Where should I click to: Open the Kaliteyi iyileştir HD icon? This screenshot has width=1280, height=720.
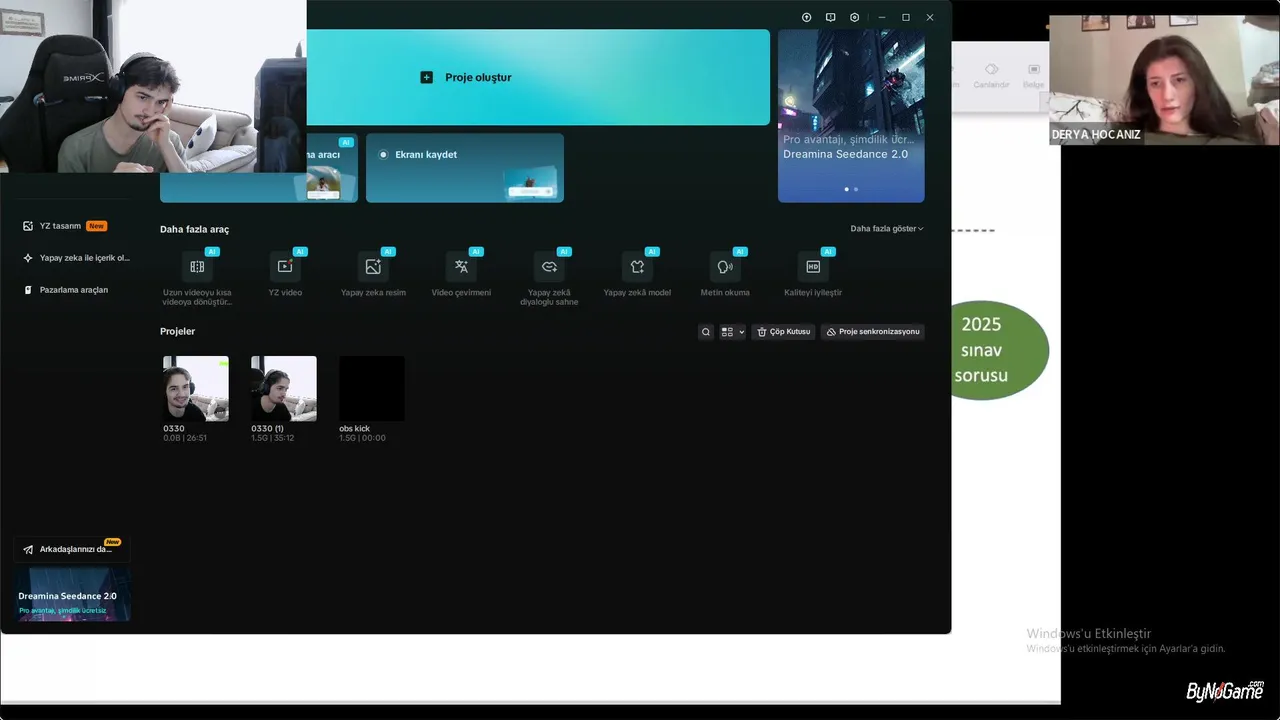[813, 266]
